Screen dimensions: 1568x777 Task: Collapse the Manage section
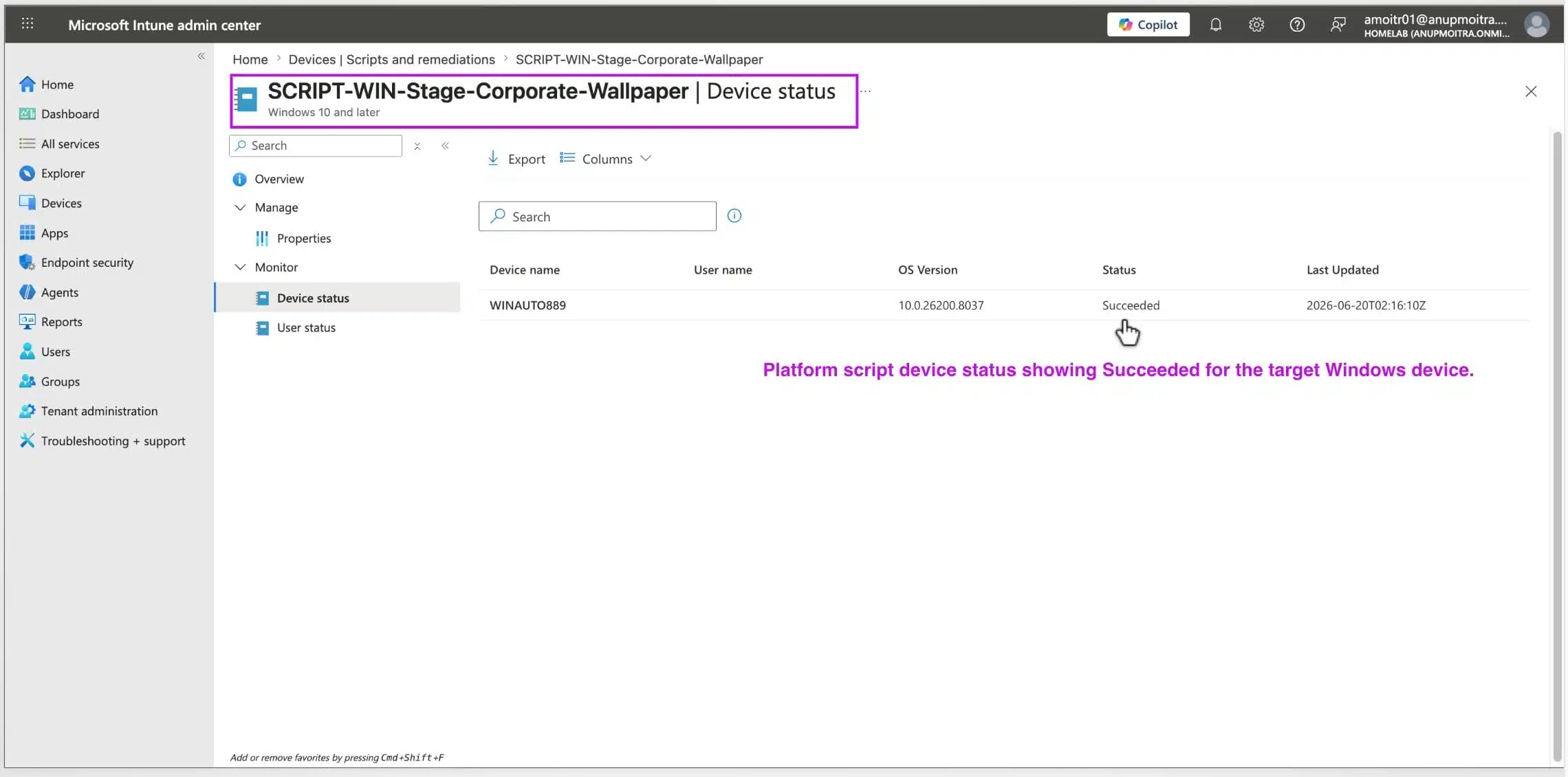point(239,208)
